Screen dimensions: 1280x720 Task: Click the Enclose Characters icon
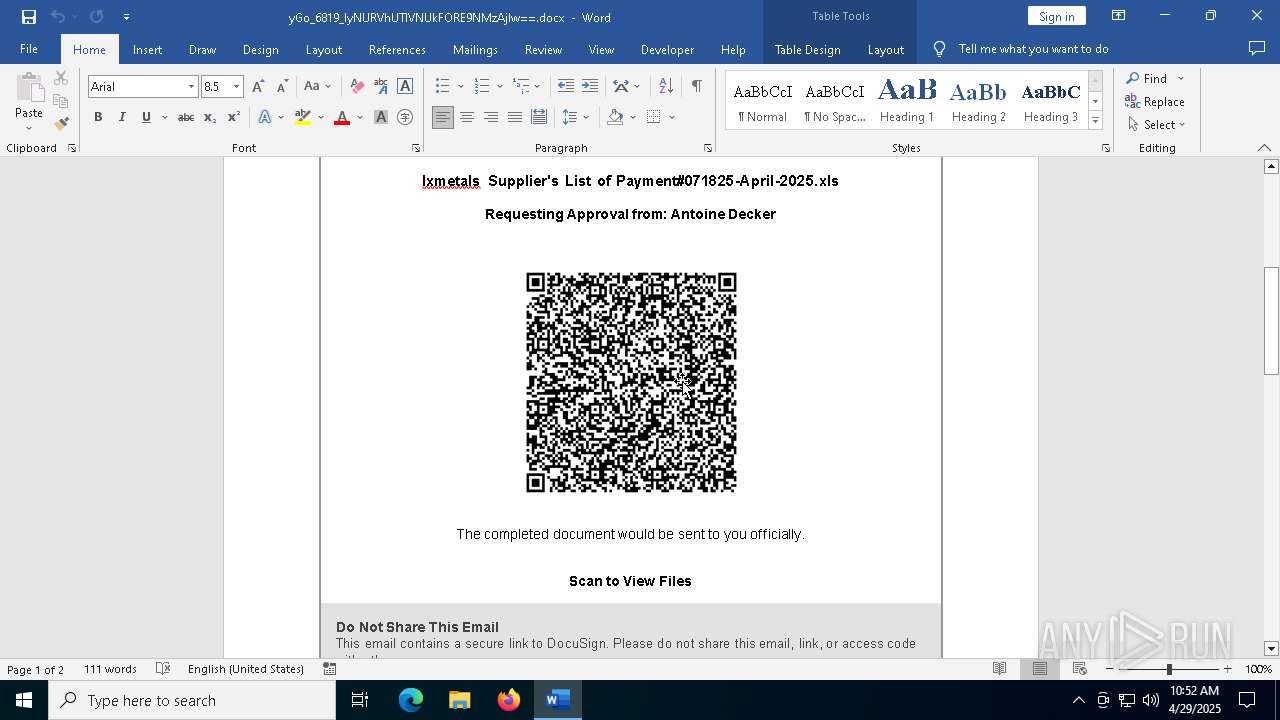(405, 118)
